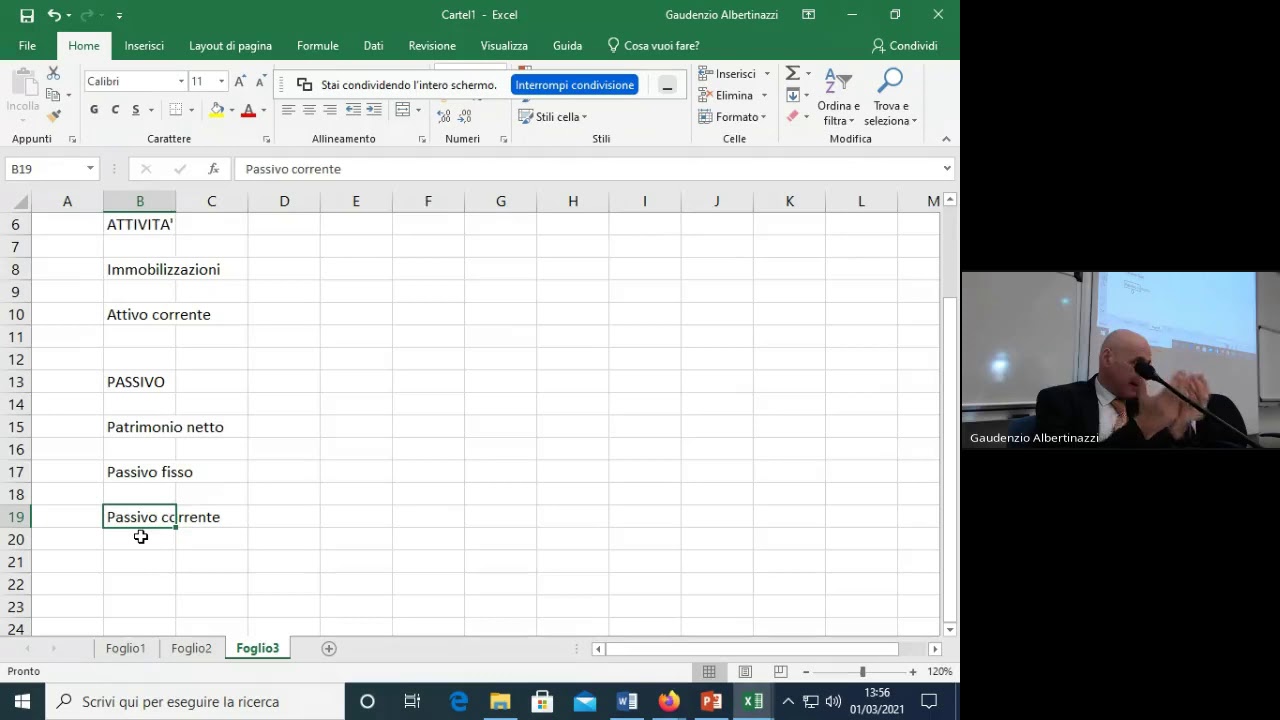Switch to Page Layout view icon
The height and width of the screenshot is (720, 1280).
click(x=745, y=672)
